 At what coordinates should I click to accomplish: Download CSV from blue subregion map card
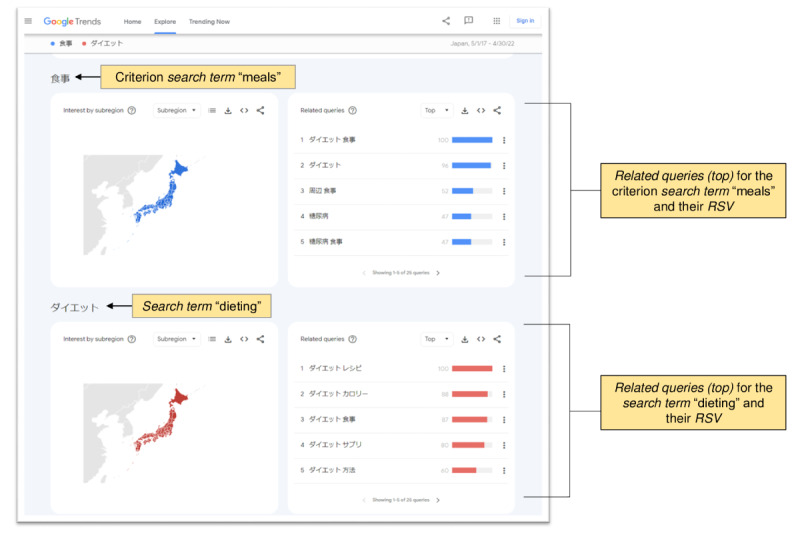228,111
